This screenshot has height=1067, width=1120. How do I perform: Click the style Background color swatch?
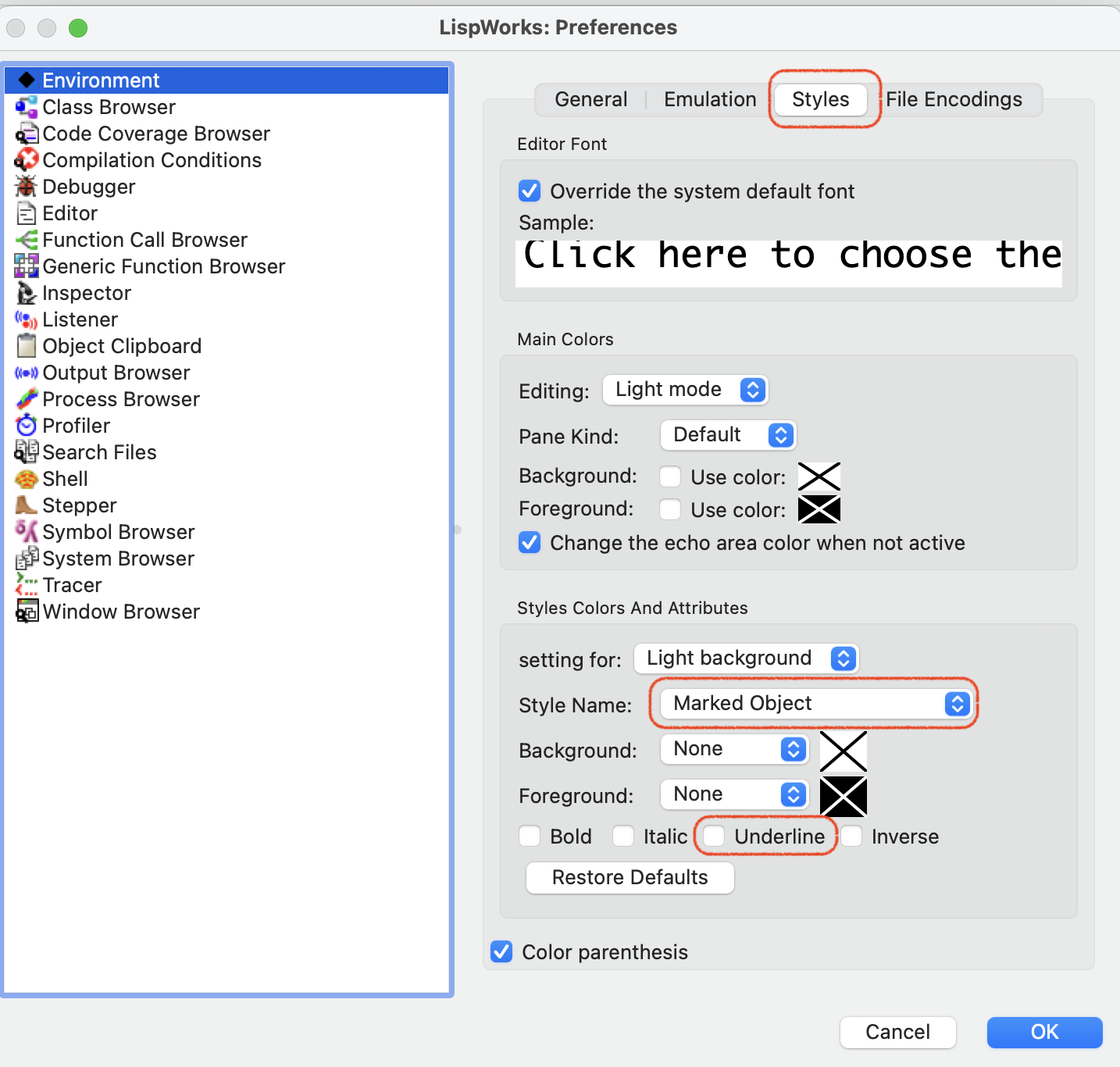(x=844, y=751)
